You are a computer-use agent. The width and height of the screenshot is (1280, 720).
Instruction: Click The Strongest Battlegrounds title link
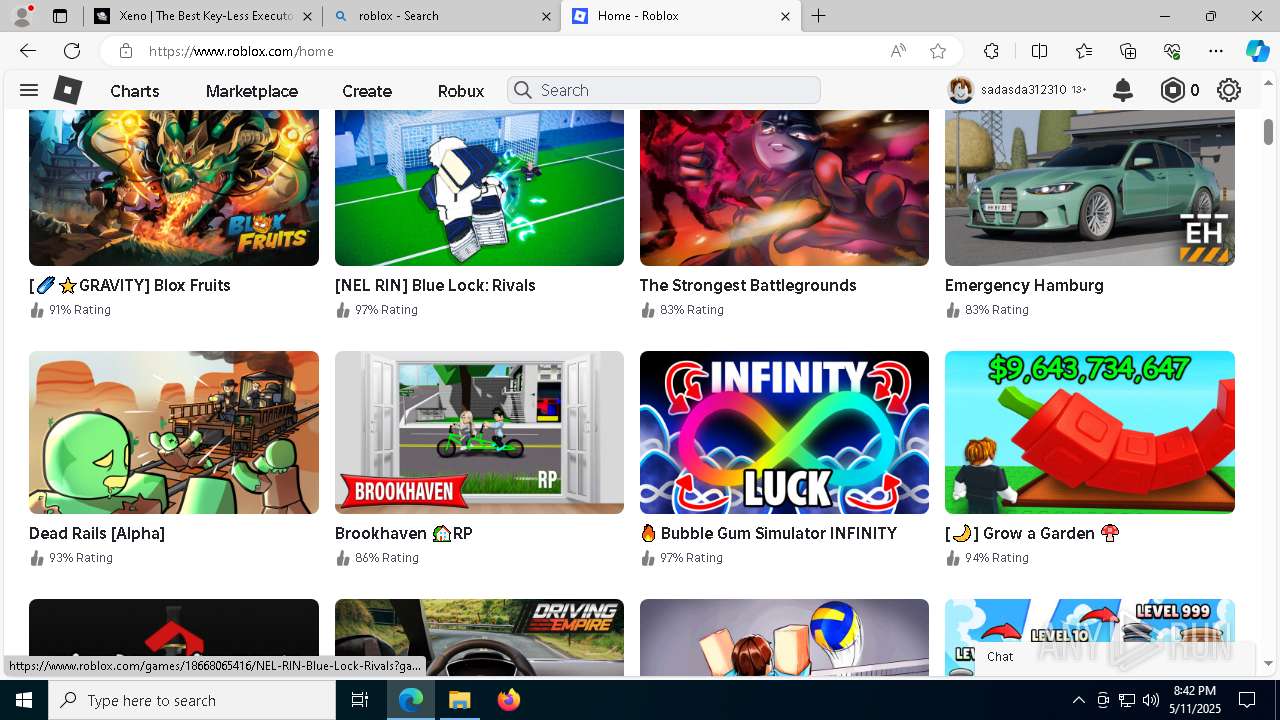click(x=748, y=285)
